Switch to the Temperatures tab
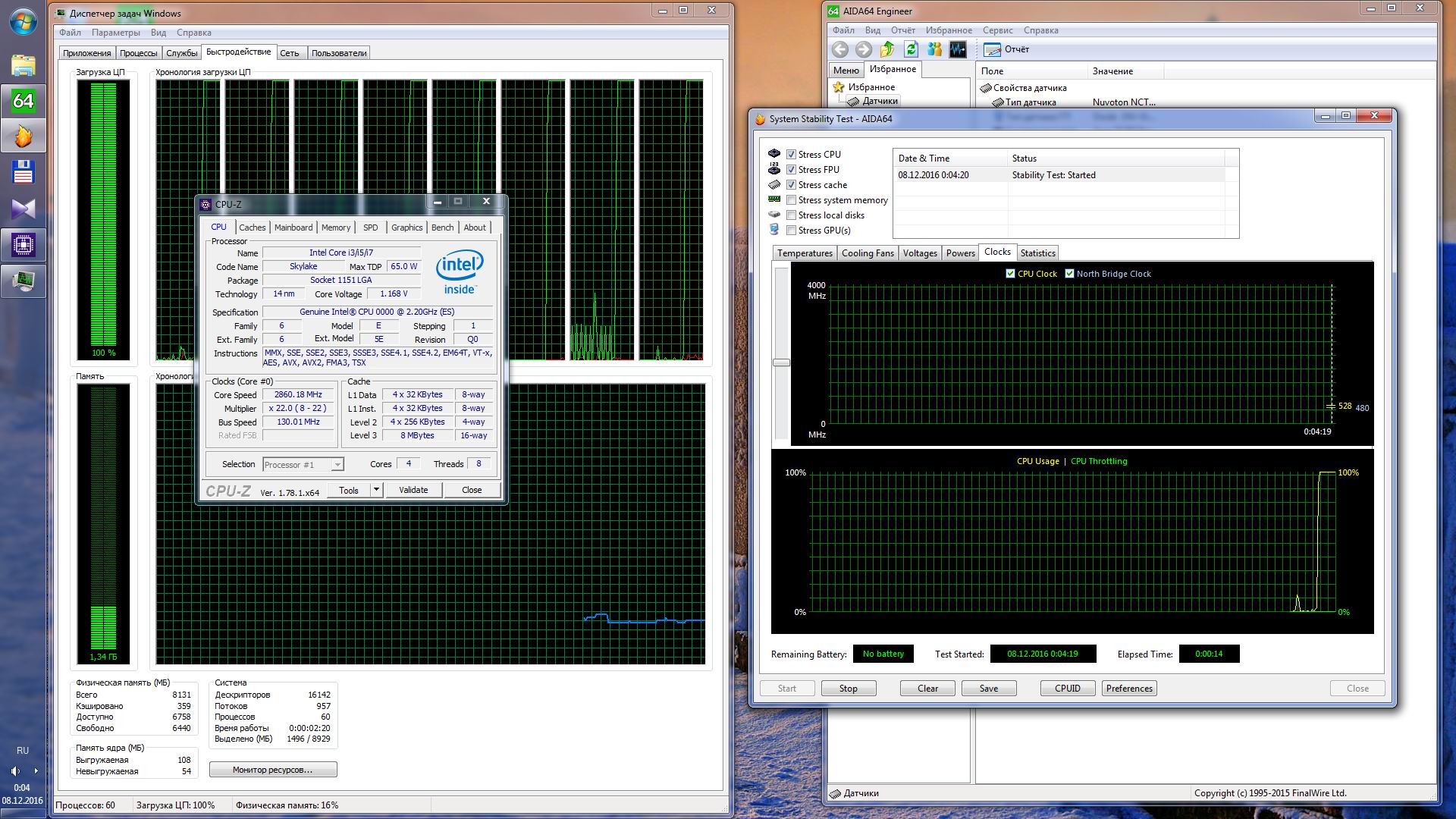 805,253
